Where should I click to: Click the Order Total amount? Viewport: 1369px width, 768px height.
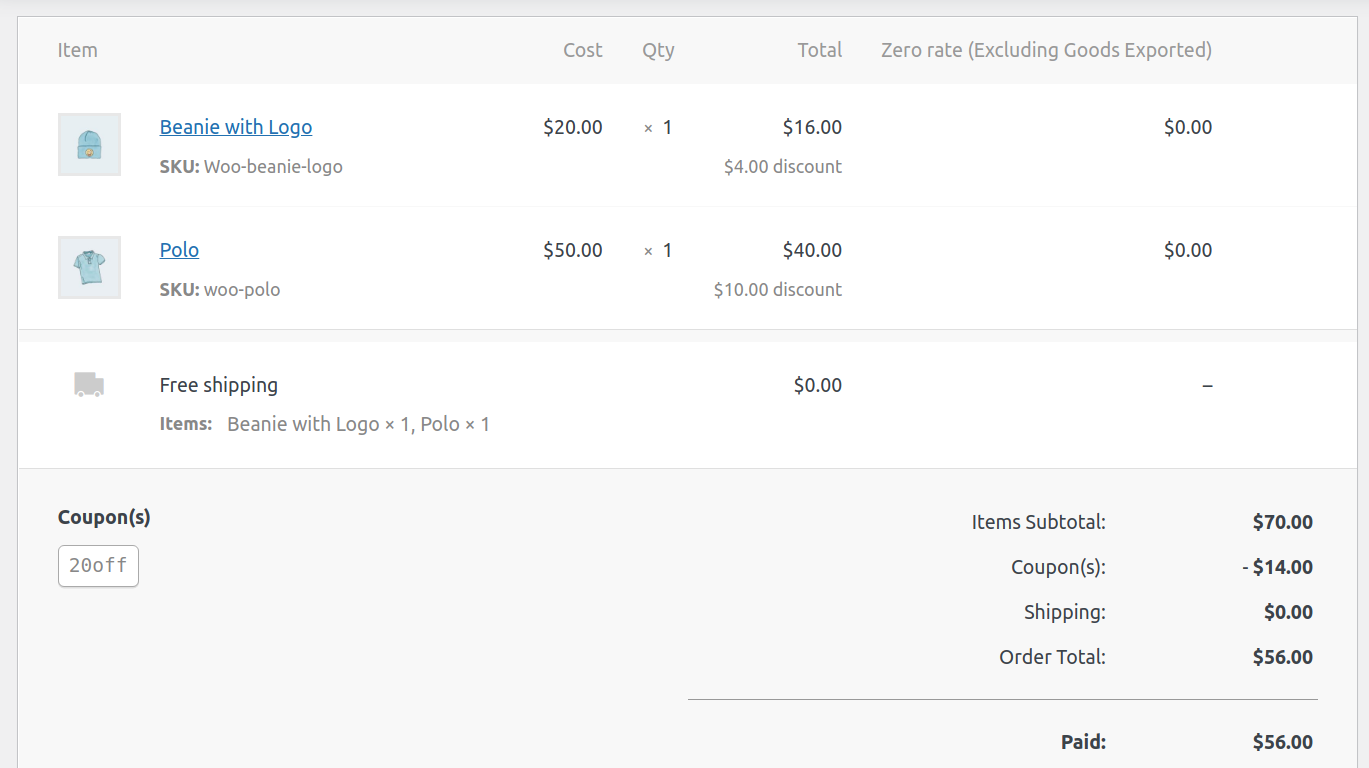pyautogui.click(x=1282, y=657)
